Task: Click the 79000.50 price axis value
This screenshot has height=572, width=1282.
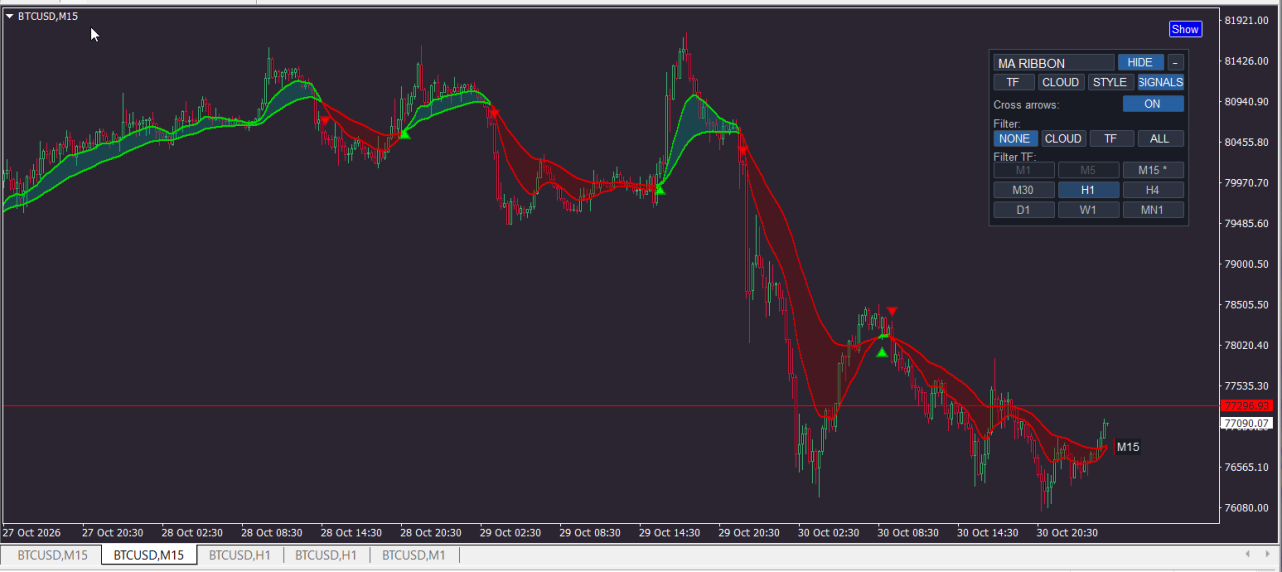Action: click(x=1246, y=264)
